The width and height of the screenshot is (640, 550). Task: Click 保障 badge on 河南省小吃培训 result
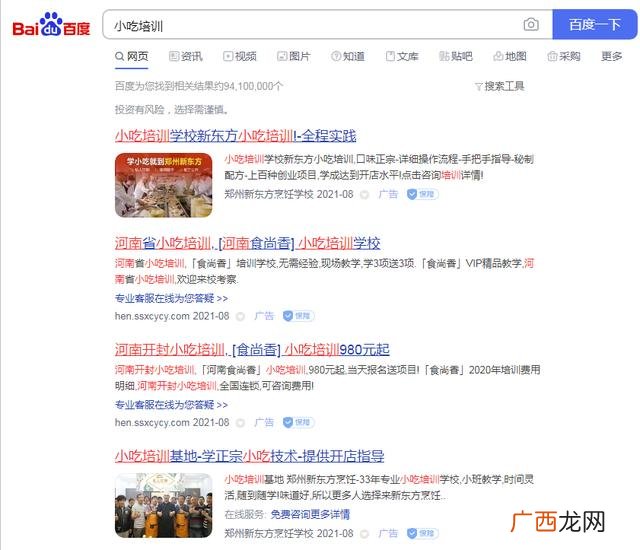tap(298, 316)
